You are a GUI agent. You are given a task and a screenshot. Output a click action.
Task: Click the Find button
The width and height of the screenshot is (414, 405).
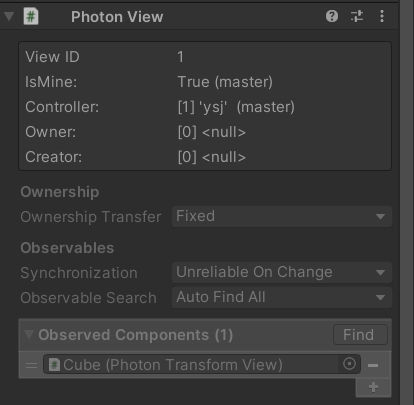360,335
